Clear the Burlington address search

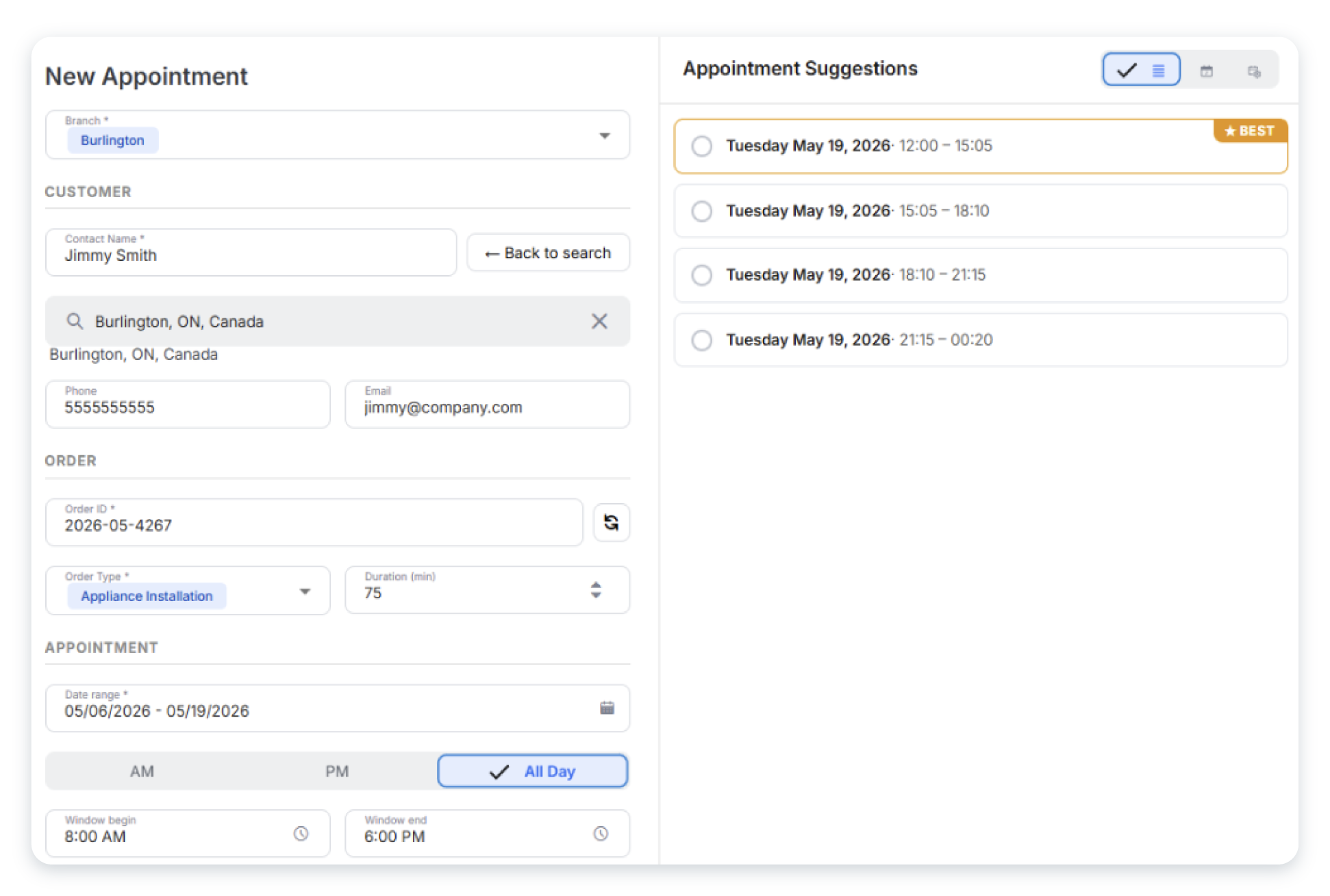coord(599,321)
